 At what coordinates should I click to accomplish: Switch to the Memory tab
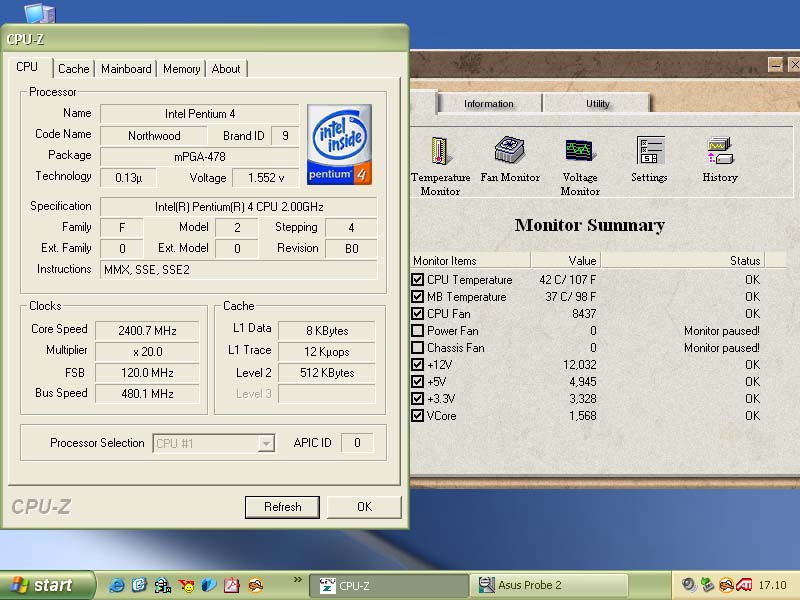[181, 69]
